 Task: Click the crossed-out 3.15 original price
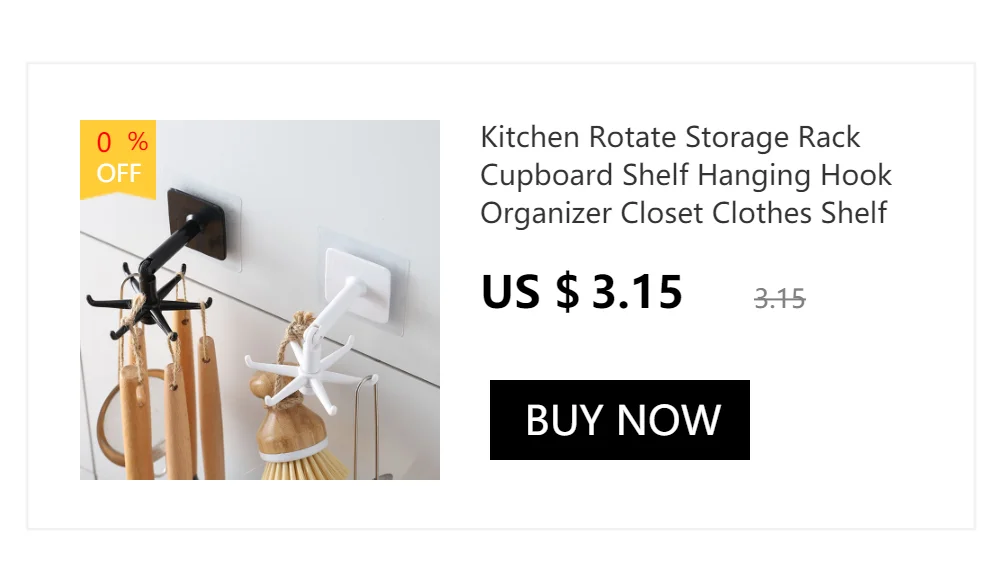[779, 299]
